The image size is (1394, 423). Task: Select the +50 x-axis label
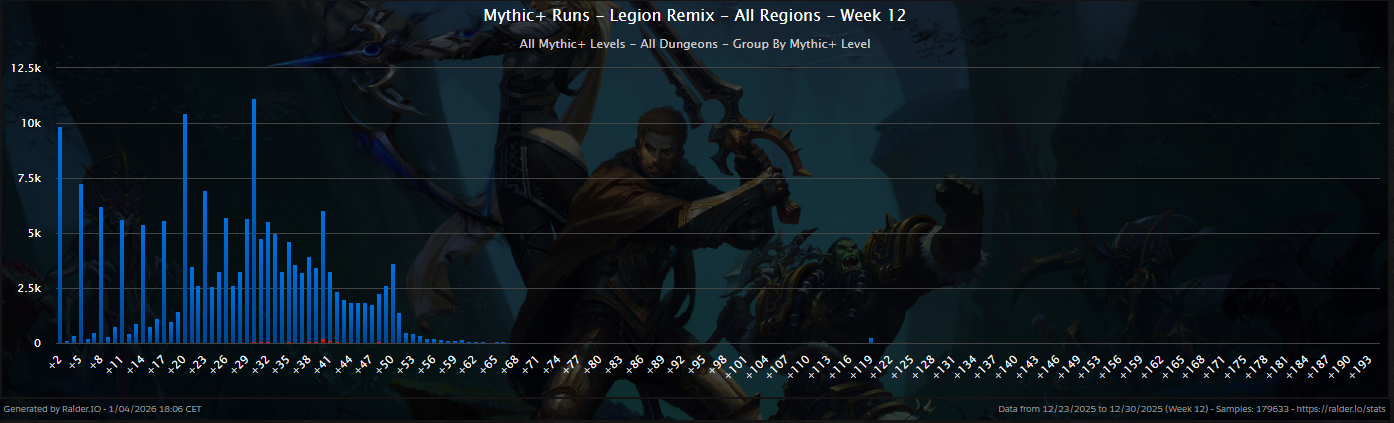tap(383, 362)
